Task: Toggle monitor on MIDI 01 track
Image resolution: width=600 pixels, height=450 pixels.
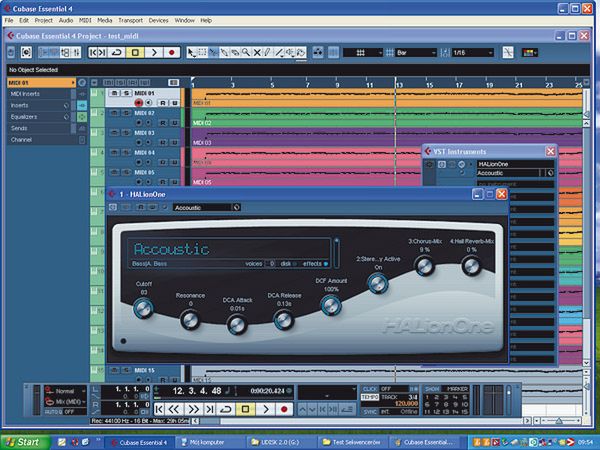Action: [x=148, y=103]
